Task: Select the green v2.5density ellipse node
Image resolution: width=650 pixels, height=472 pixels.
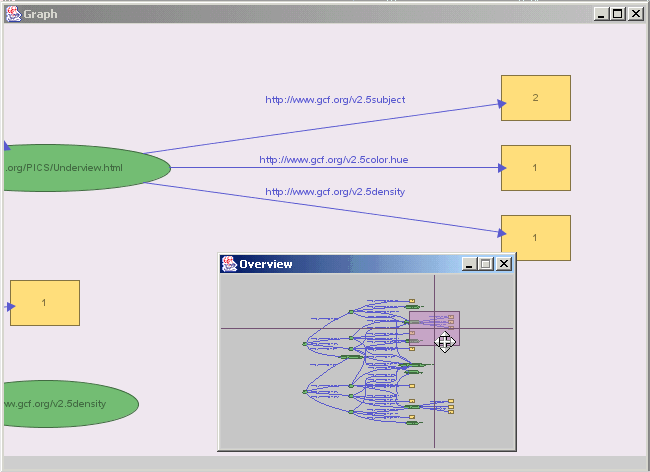Action: (x=68, y=404)
